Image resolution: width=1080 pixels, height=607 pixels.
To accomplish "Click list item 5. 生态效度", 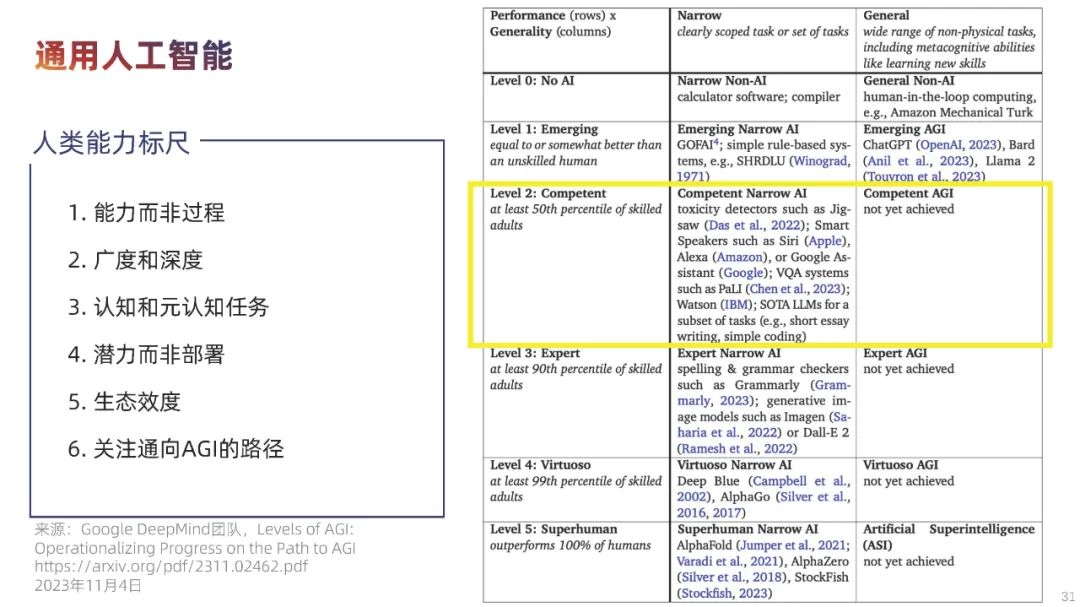I will tap(124, 401).
